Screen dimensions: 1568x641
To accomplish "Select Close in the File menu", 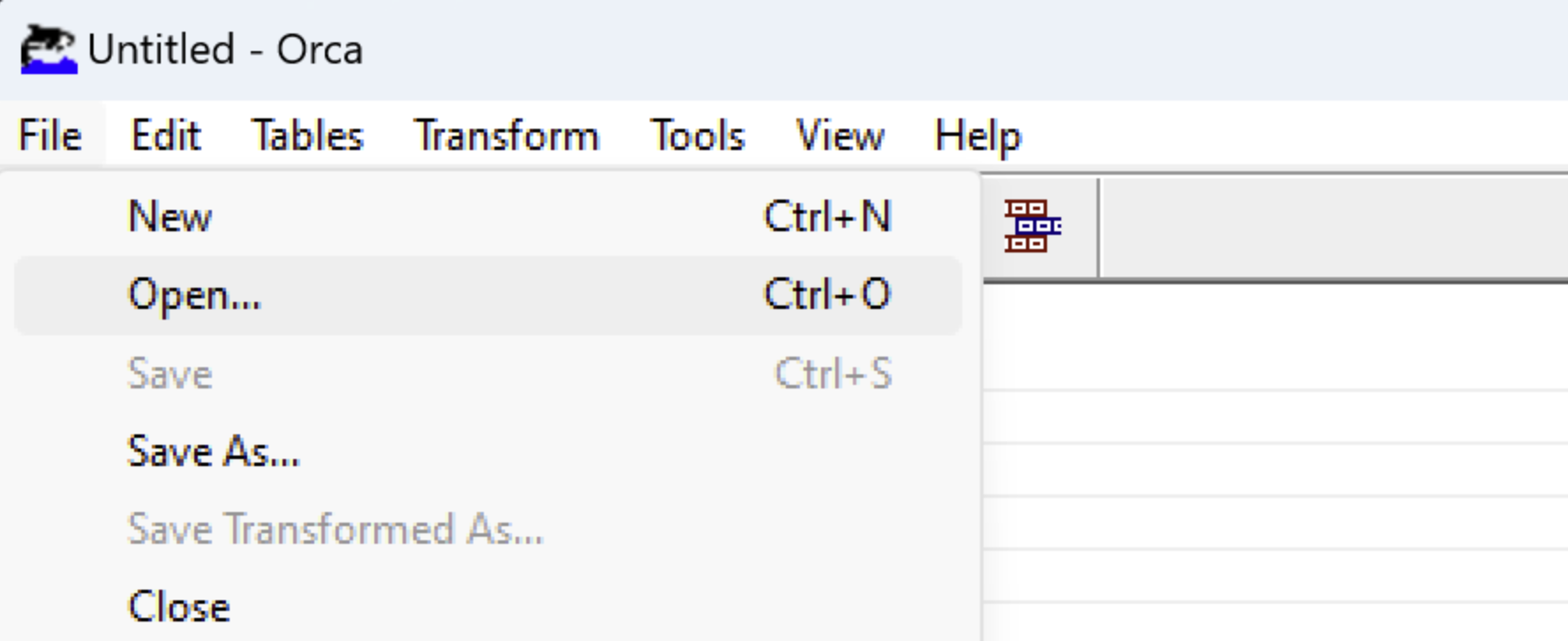I will [487, 607].
